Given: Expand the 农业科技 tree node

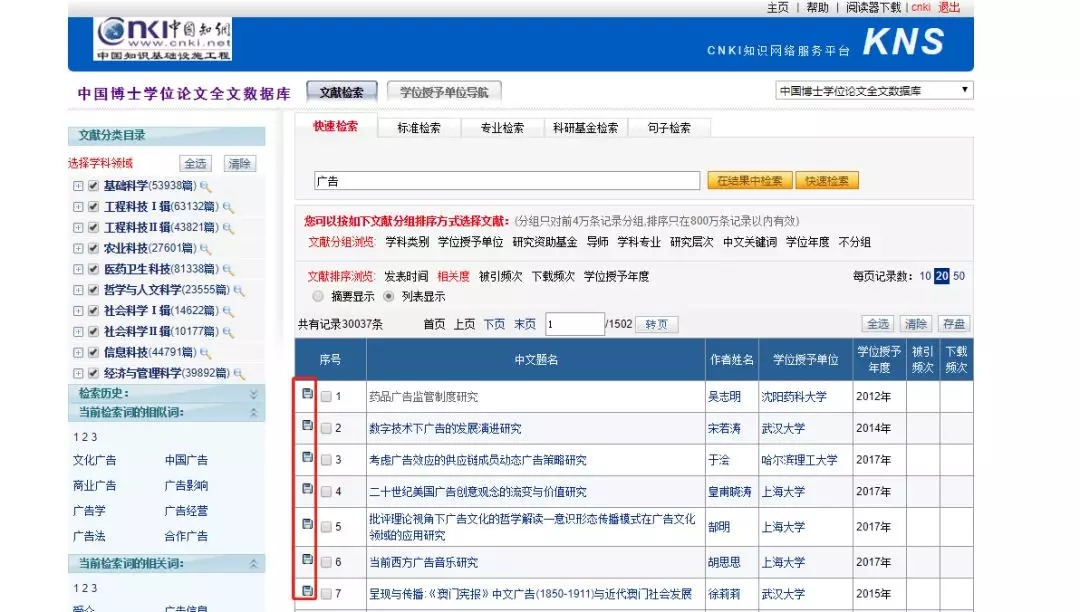Looking at the screenshot, I should click(78, 247).
